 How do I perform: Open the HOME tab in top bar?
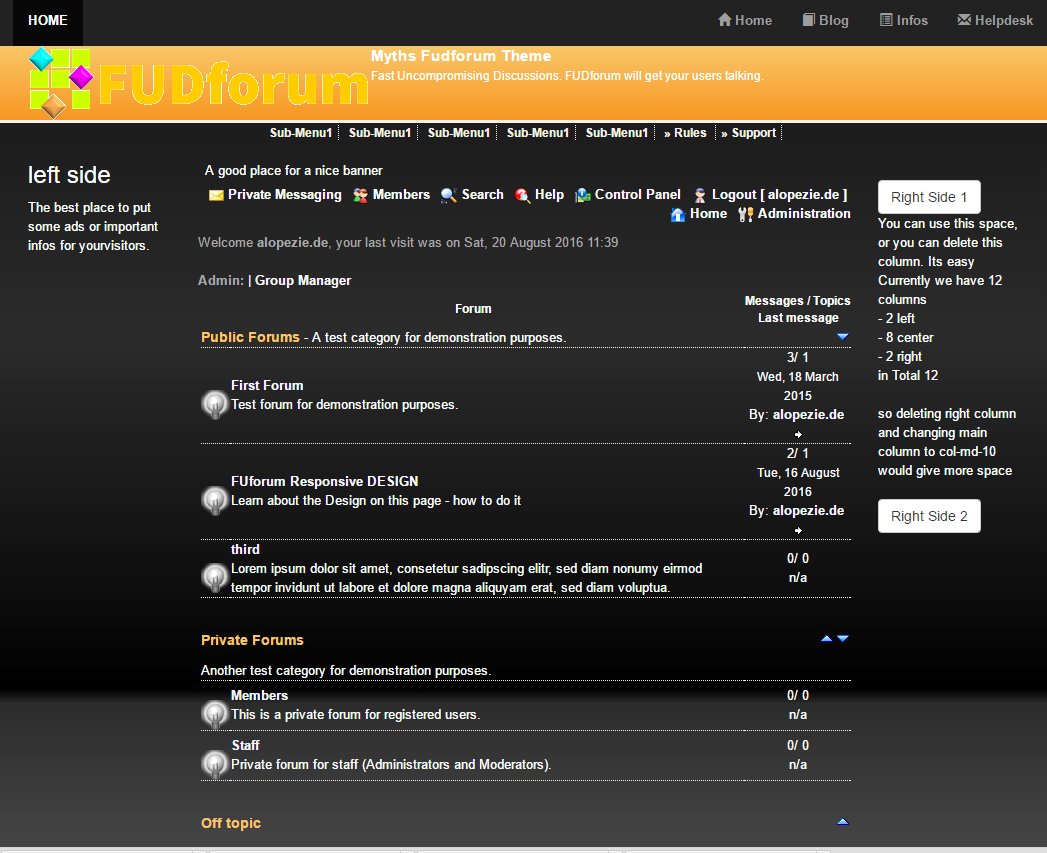[48, 21]
